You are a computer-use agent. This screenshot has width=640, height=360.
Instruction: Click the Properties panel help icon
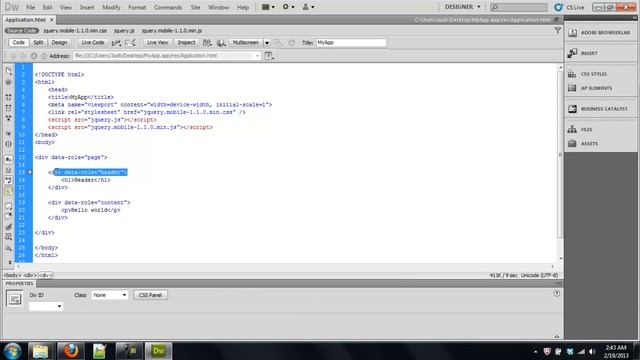coord(557,293)
